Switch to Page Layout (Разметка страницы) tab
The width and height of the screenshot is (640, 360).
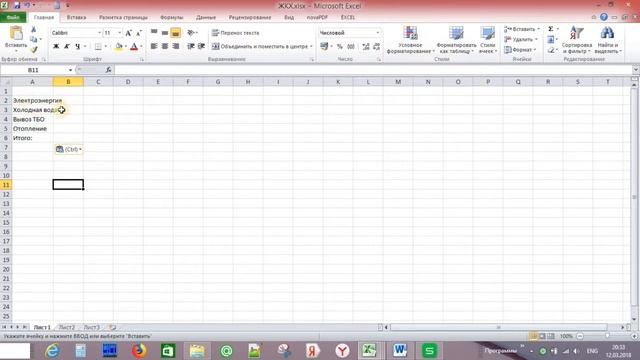pyautogui.click(x=123, y=18)
